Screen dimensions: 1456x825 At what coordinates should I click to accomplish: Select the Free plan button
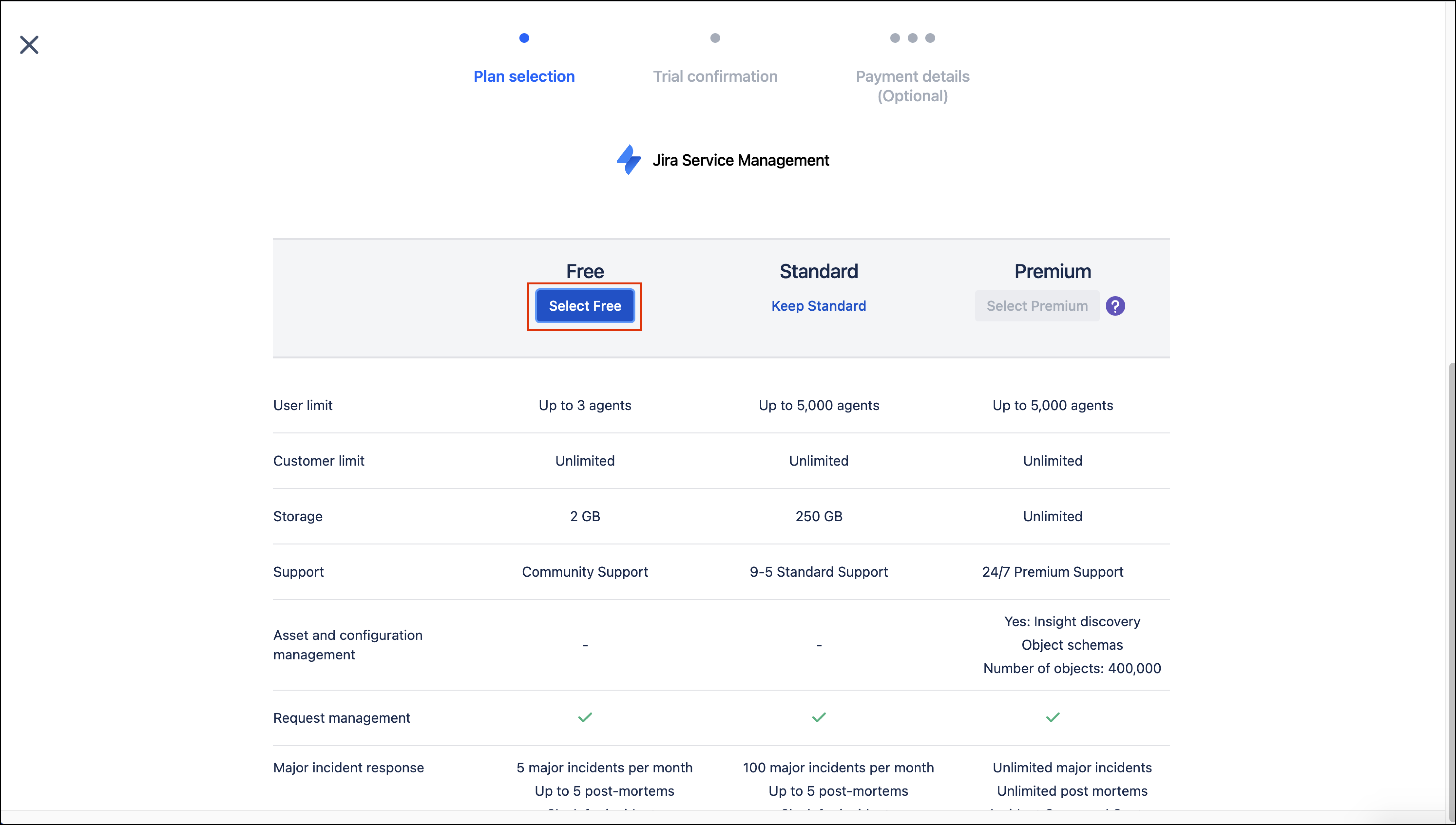click(x=585, y=306)
